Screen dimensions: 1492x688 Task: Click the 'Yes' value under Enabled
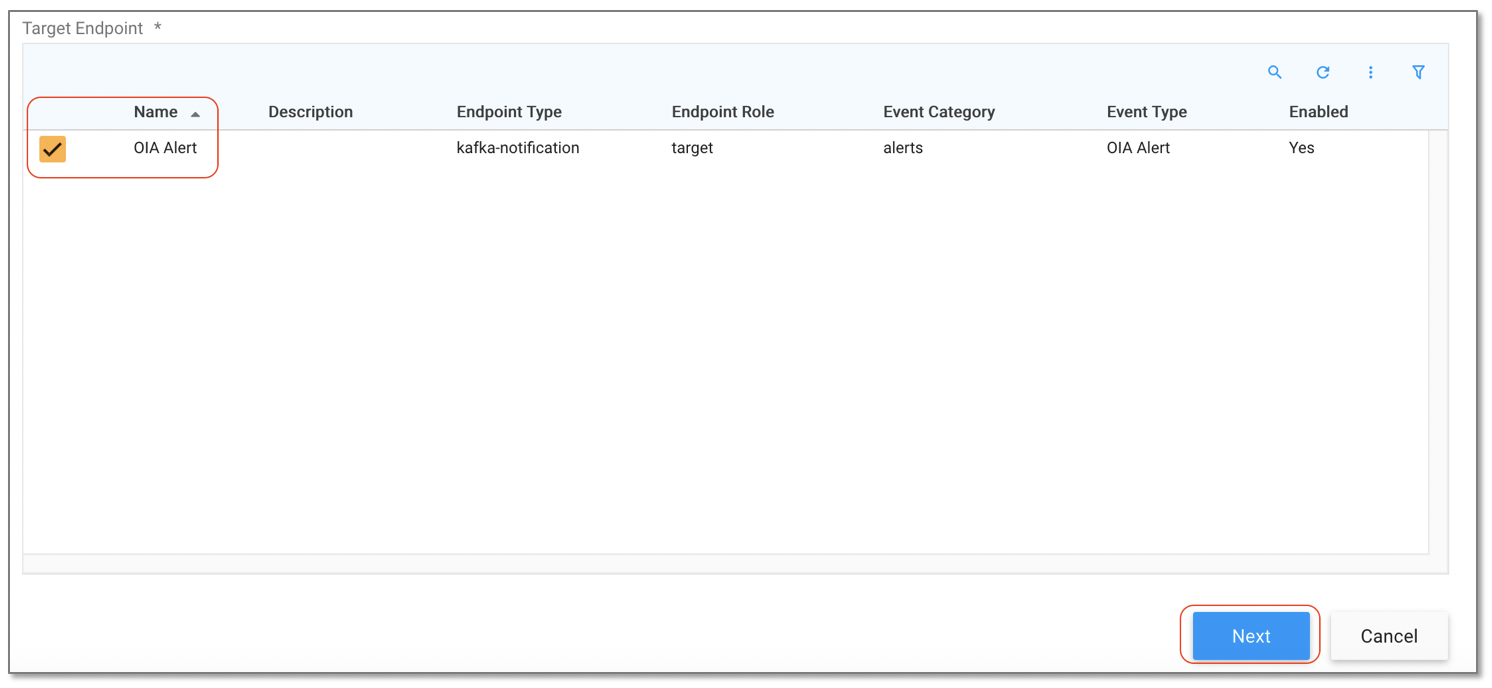pyautogui.click(x=1301, y=148)
